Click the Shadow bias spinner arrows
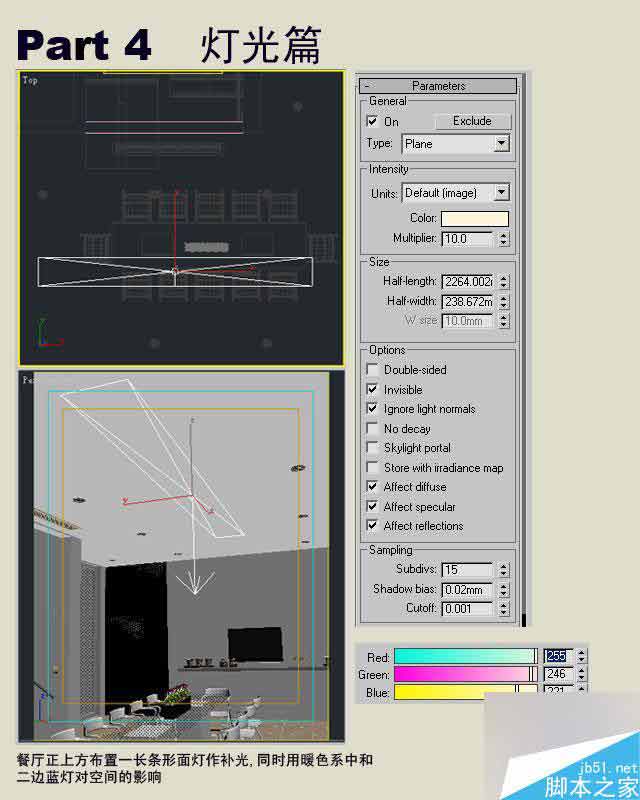The width and height of the screenshot is (640, 800). click(504, 590)
